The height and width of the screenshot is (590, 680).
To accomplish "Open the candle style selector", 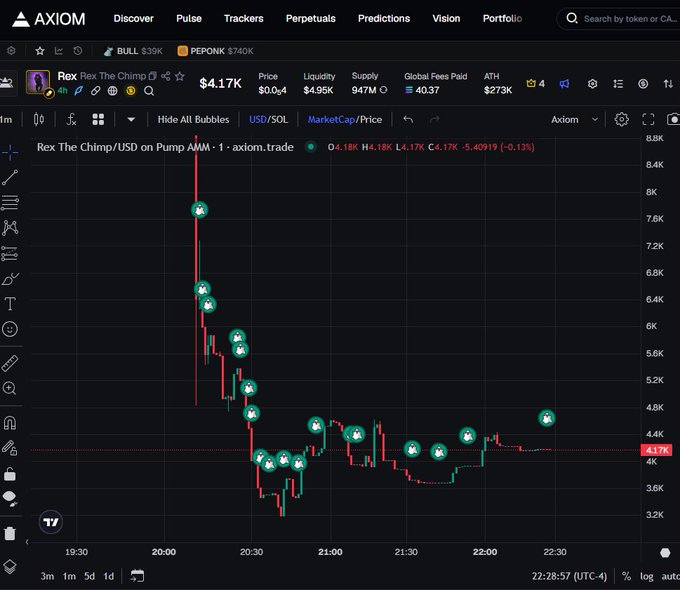I will (x=39, y=119).
